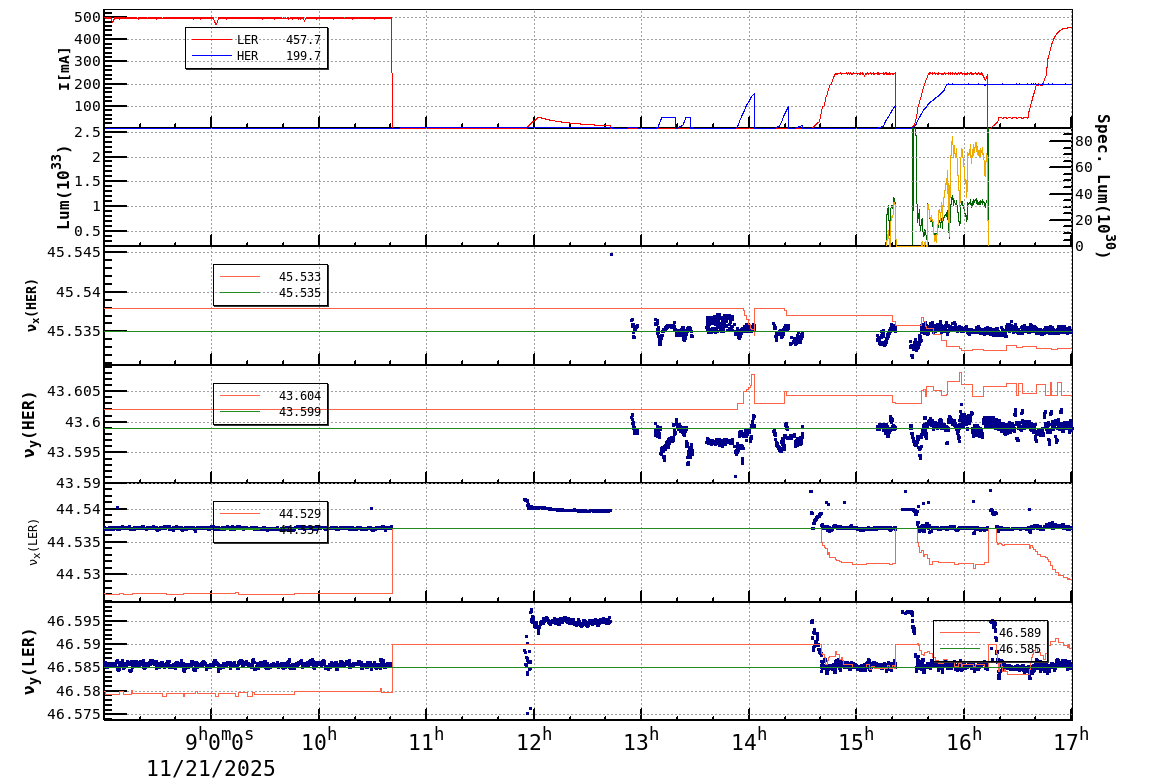
Task: Click the Spec. Lum(10³⁰) right axis label
Action: (1102, 185)
